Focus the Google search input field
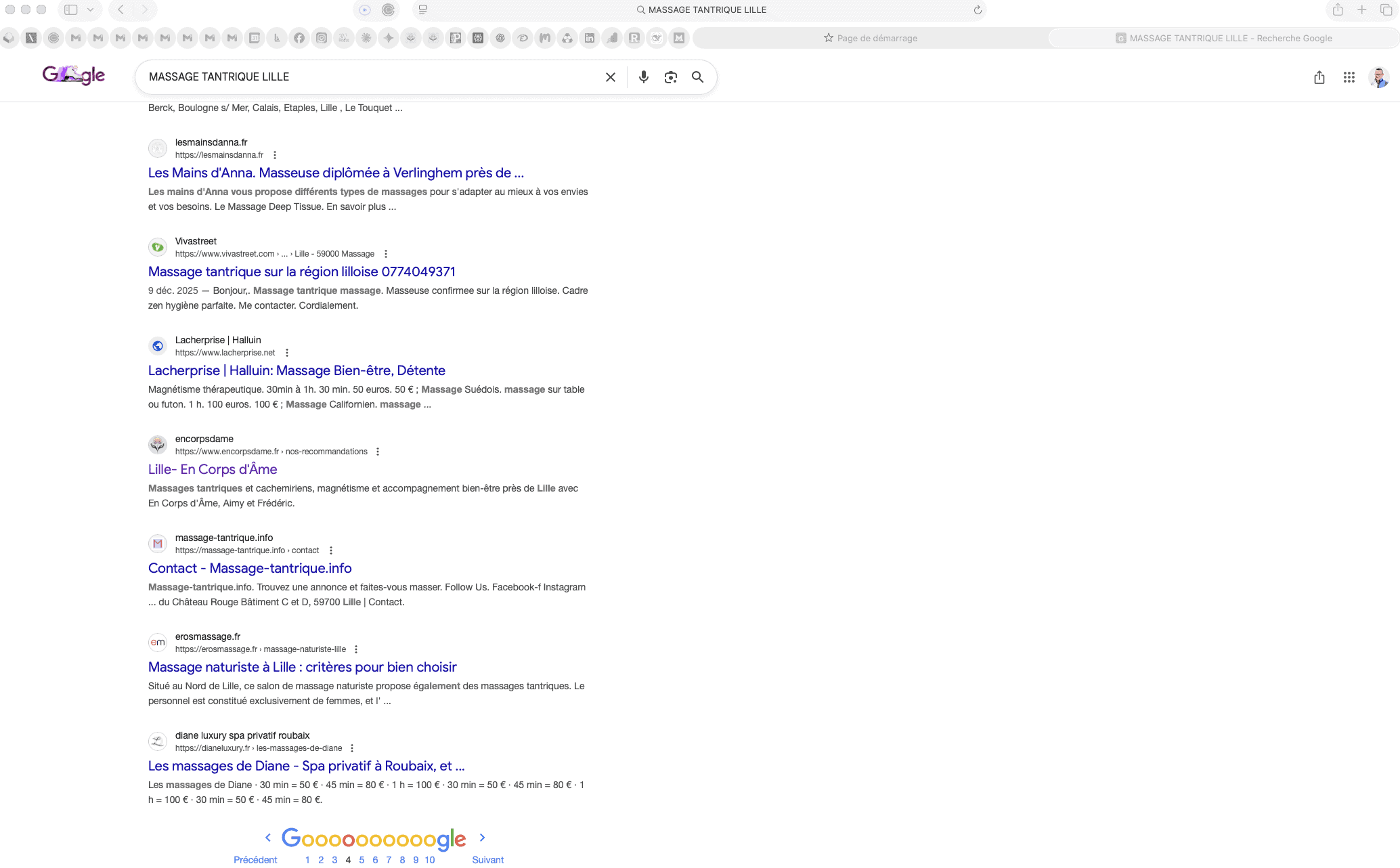This screenshot has height=868, width=1400. (372, 77)
